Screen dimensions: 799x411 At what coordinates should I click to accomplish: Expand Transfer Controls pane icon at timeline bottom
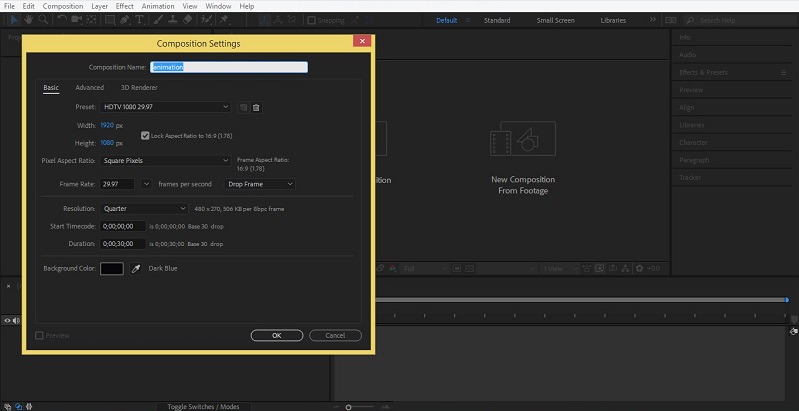[x=18, y=406]
